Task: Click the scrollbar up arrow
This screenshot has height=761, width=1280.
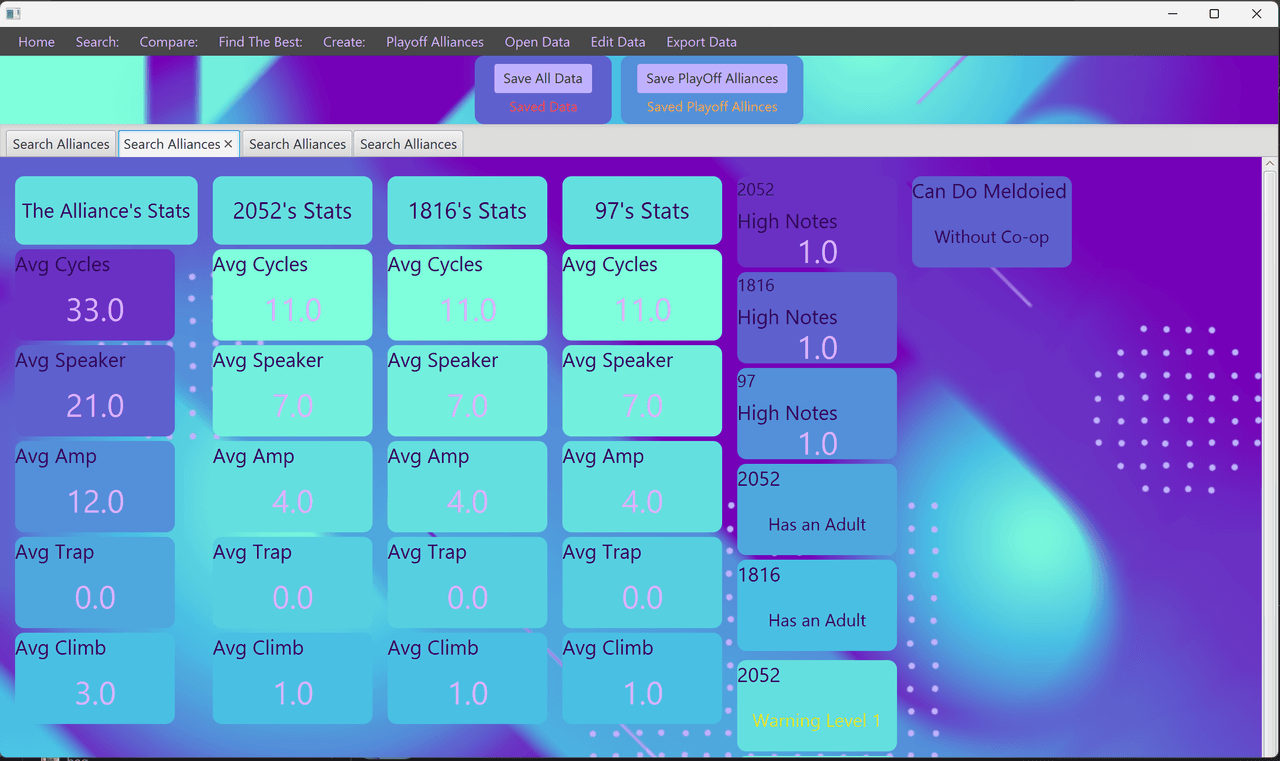Action: coord(1271,164)
